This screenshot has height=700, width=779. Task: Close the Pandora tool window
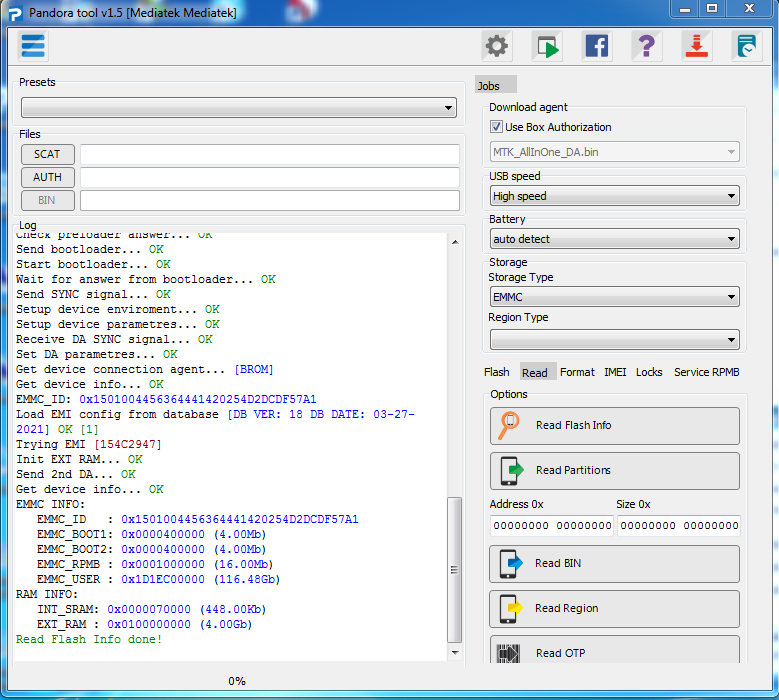click(x=750, y=9)
